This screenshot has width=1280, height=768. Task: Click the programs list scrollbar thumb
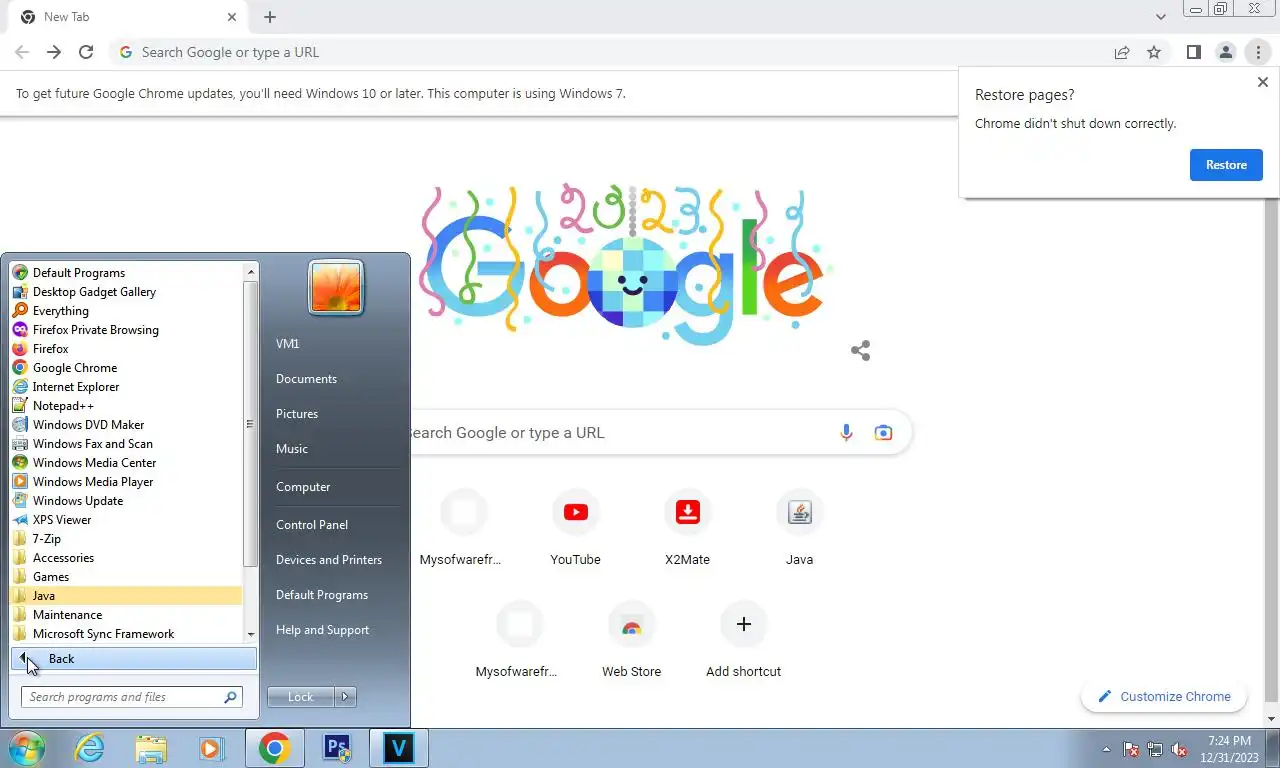251,424
